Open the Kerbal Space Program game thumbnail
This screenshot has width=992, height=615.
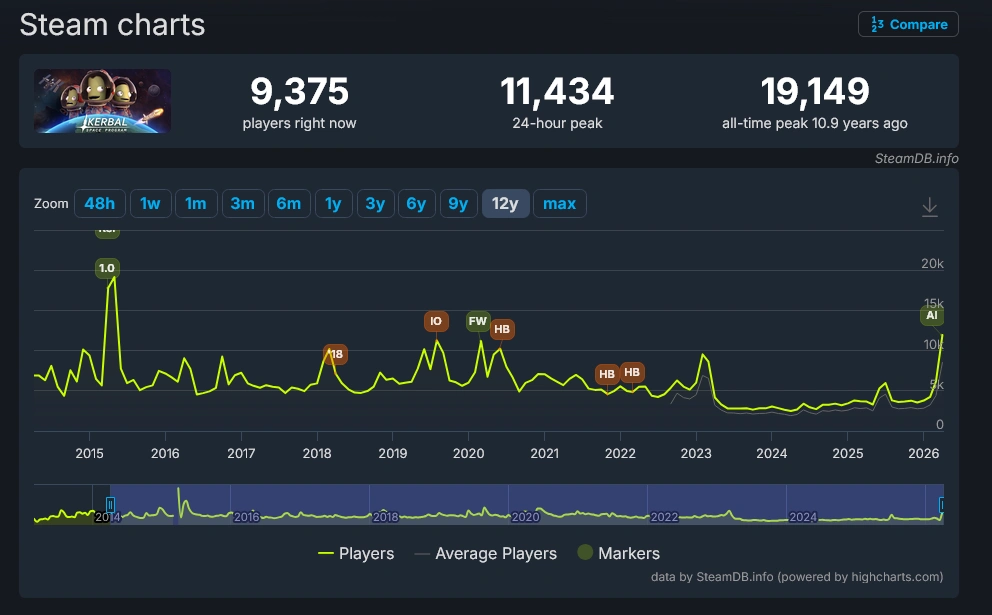[x=102, y=101]
